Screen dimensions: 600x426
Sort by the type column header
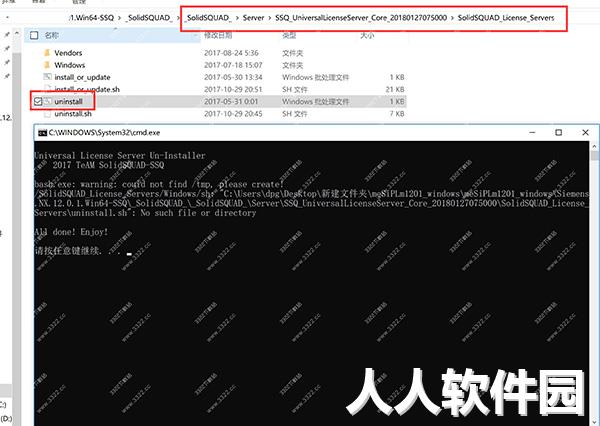coord(289,35)
